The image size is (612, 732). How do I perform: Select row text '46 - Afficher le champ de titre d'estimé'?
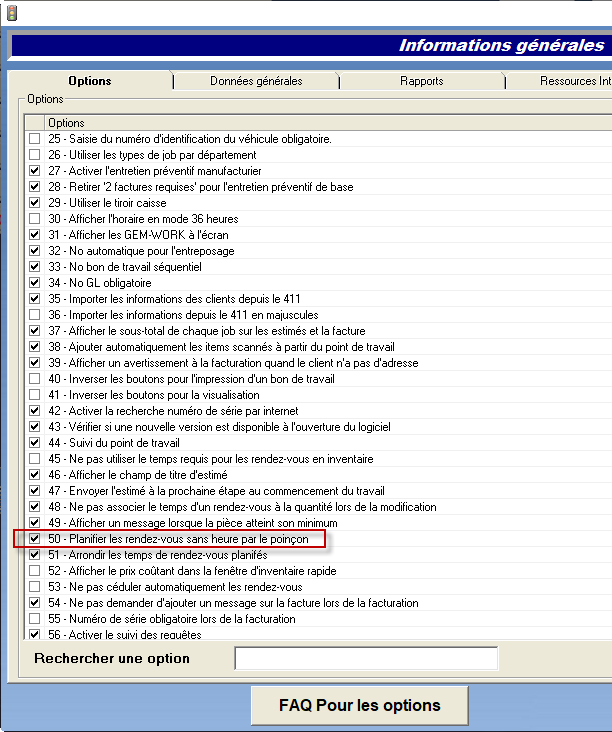[138, 475]
